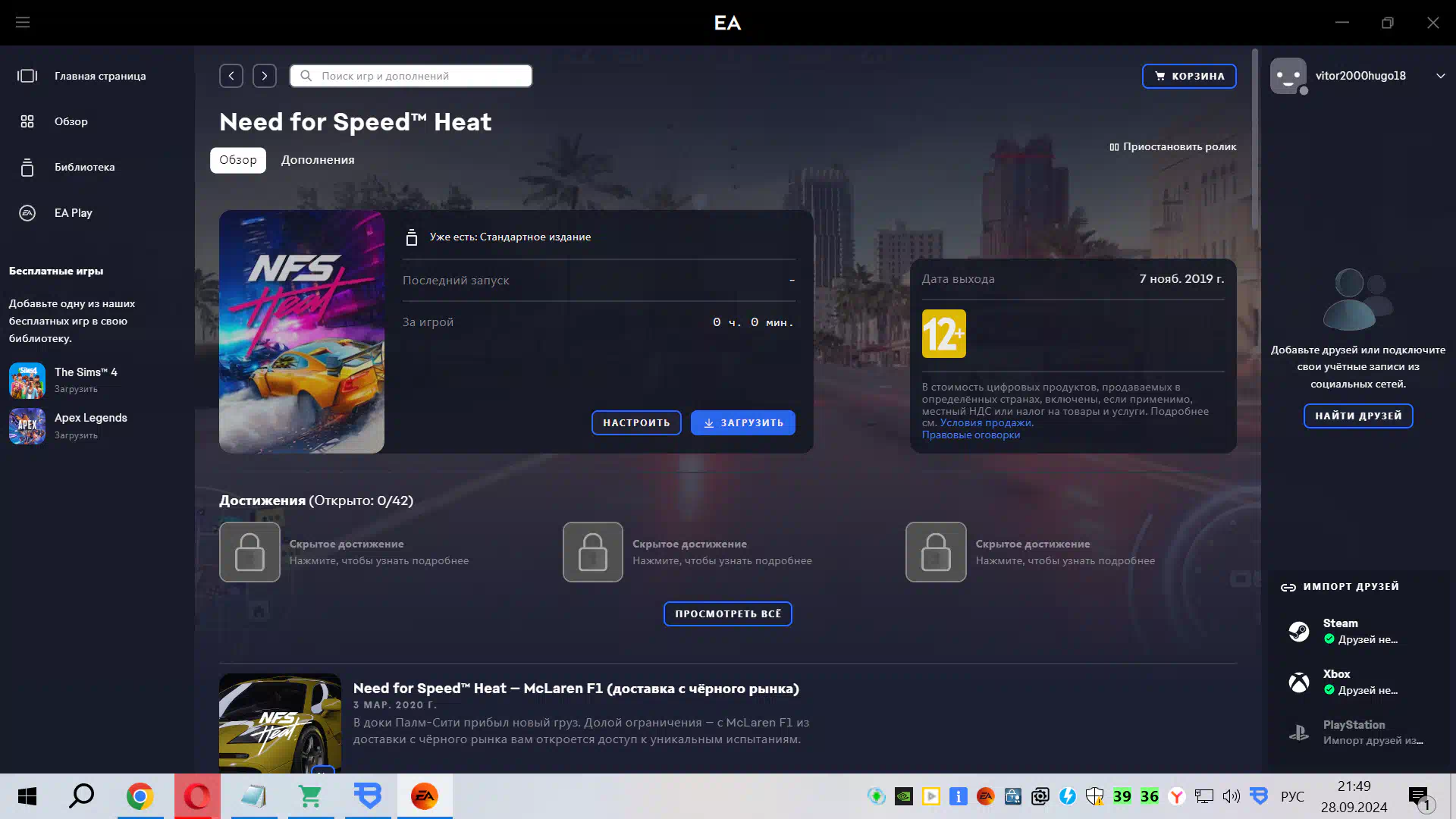Click the Yandex icon in system tray

click(x=1177, y=796)
